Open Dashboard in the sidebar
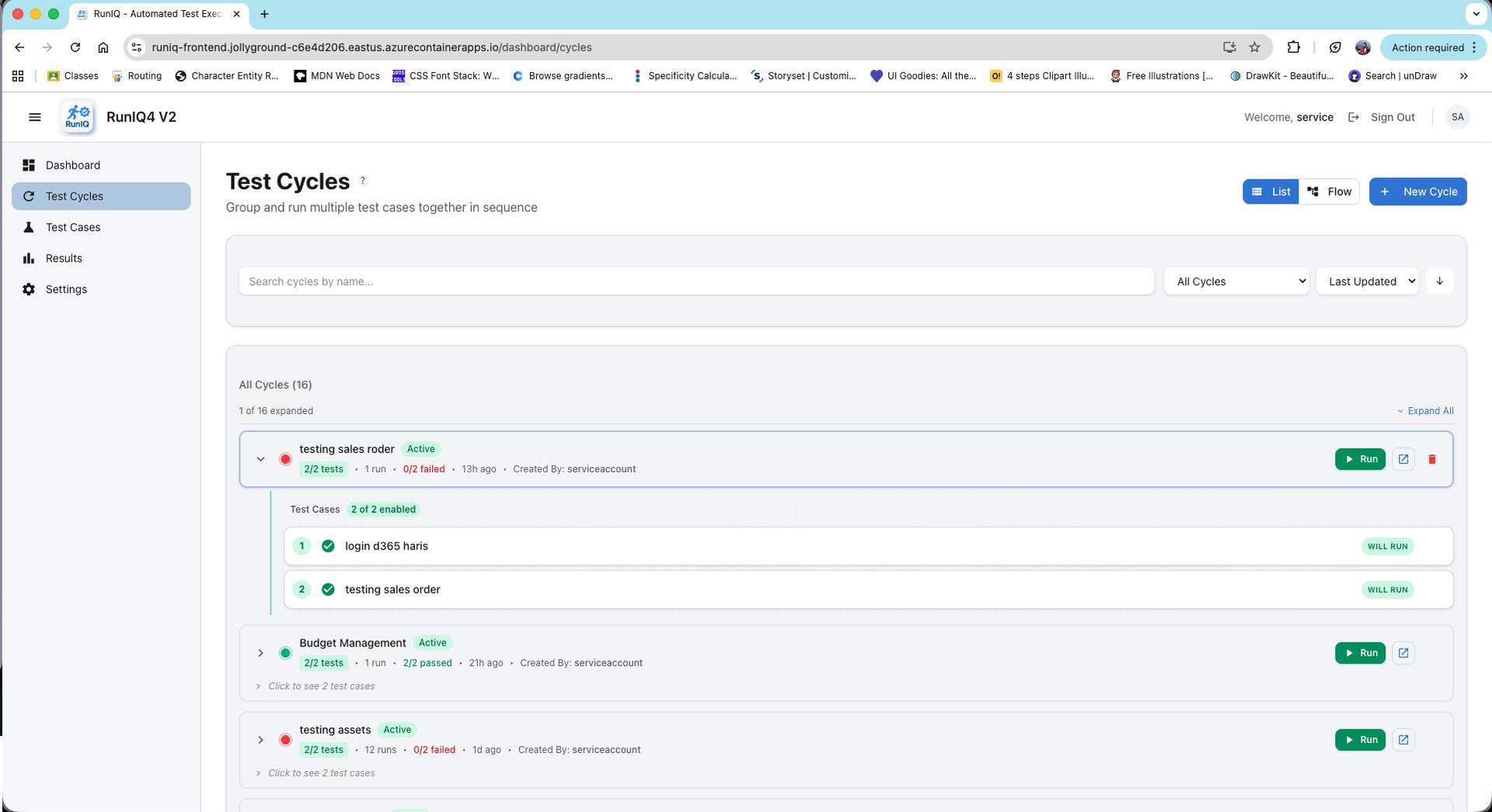This screenshot has width=1492, height=812. [x=101, y=166]
